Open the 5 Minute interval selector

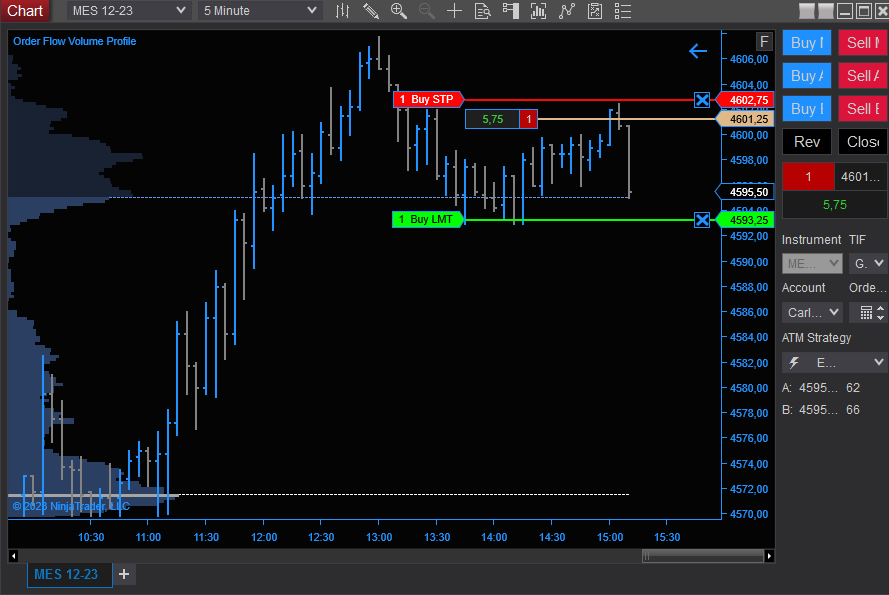click(x=260, y=11)
